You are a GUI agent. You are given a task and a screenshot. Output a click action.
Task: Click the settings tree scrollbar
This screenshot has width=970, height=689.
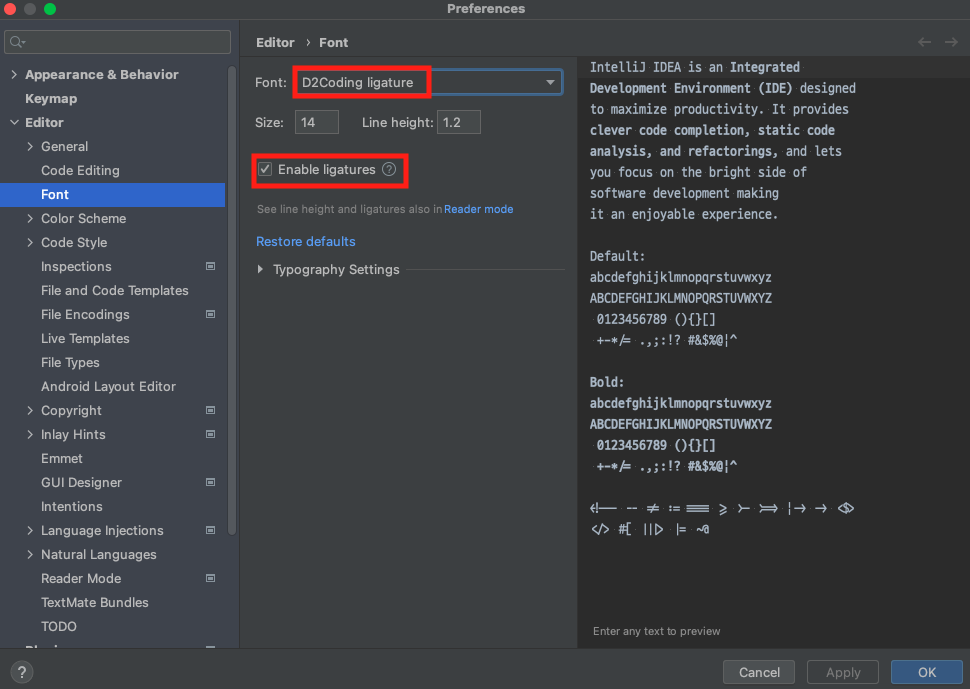pyautogui.click(x=232, y=300)
